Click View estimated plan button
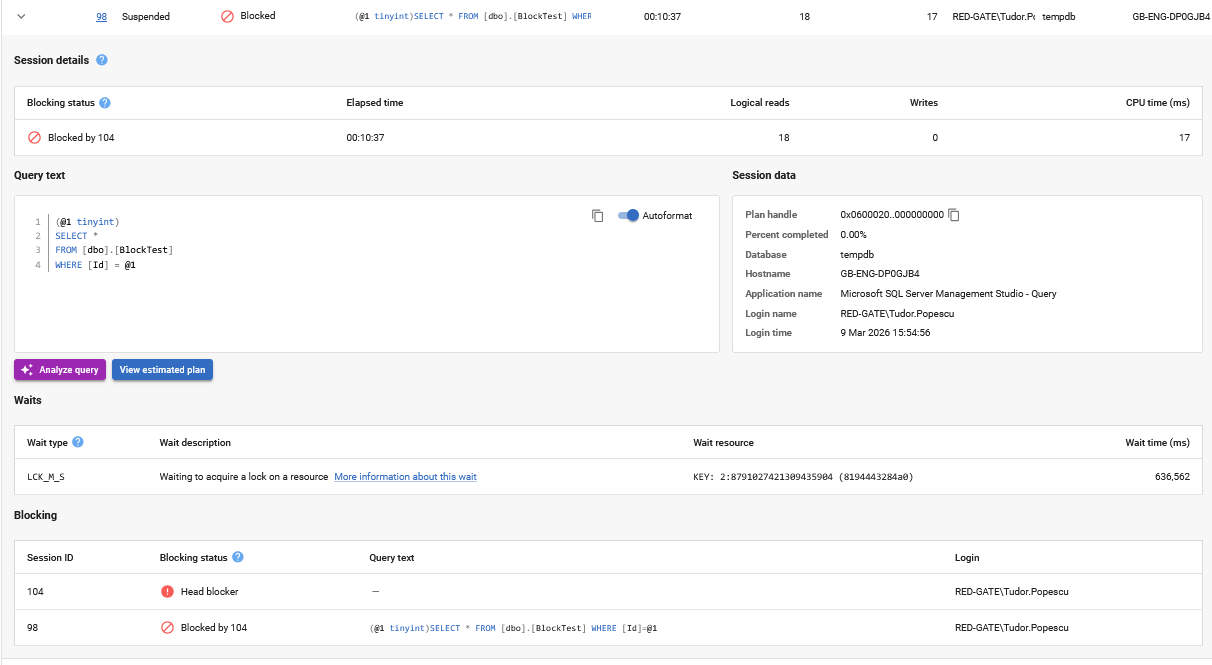The width and height of the screenshot is (1212, 665). point(162,370)
